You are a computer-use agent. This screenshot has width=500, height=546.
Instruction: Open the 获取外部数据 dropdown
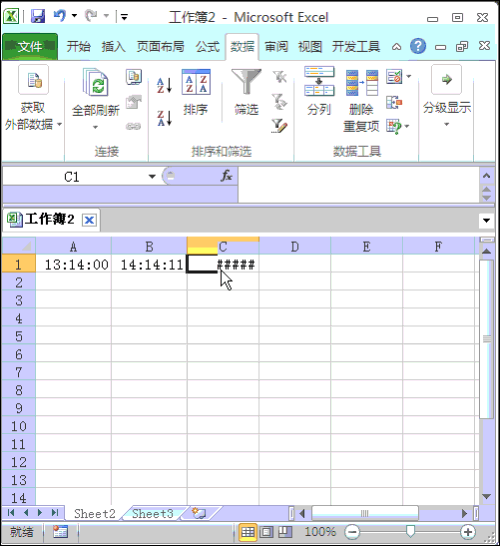pyautogui.click(x=33, y=98)
